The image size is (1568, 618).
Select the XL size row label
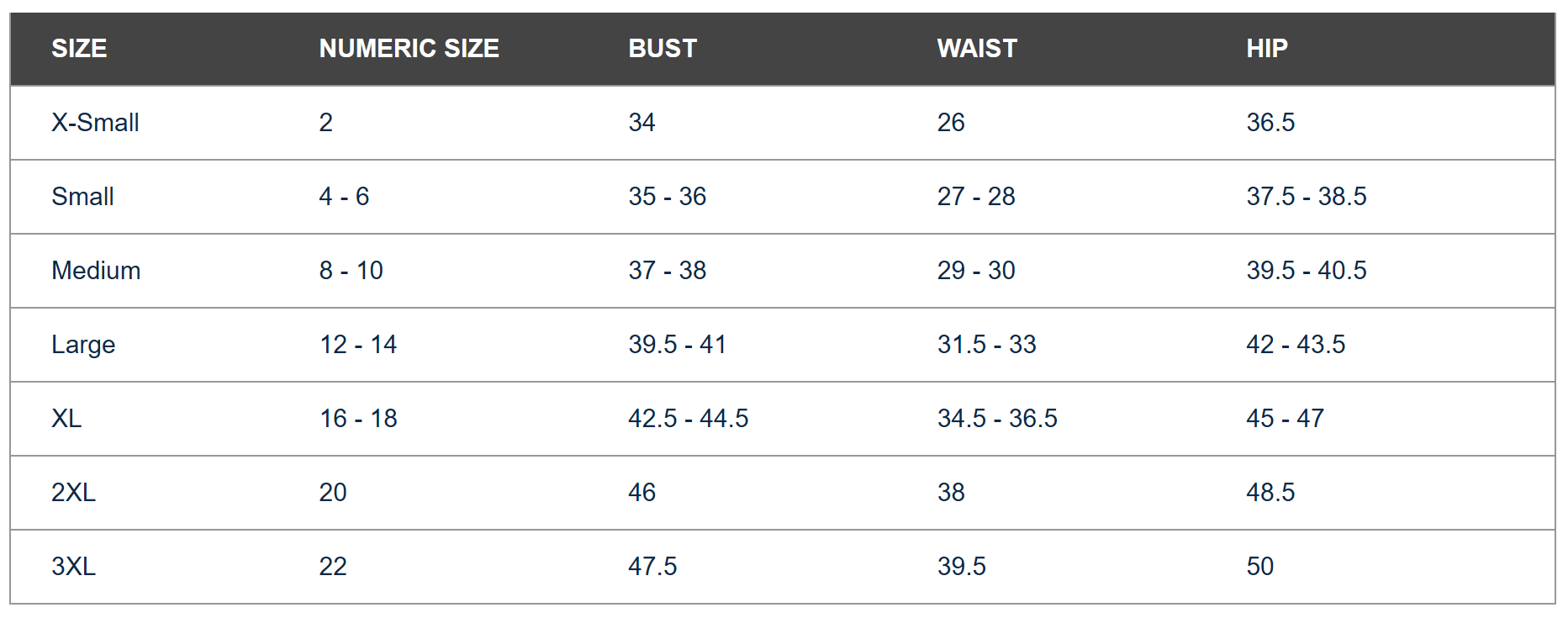[x=66, y=419]
